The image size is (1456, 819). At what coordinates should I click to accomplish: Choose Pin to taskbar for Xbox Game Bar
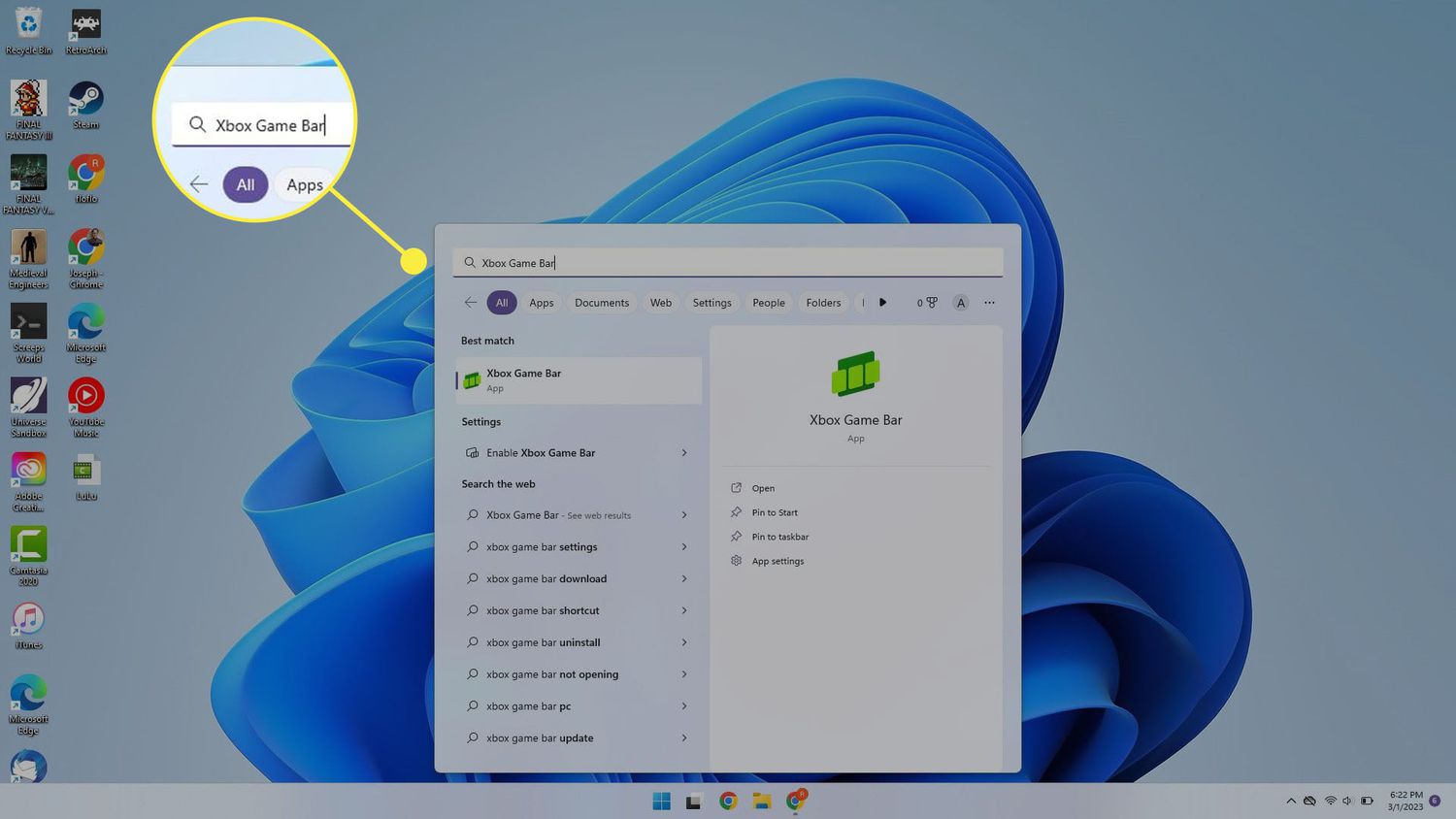(x=779, y=537)
